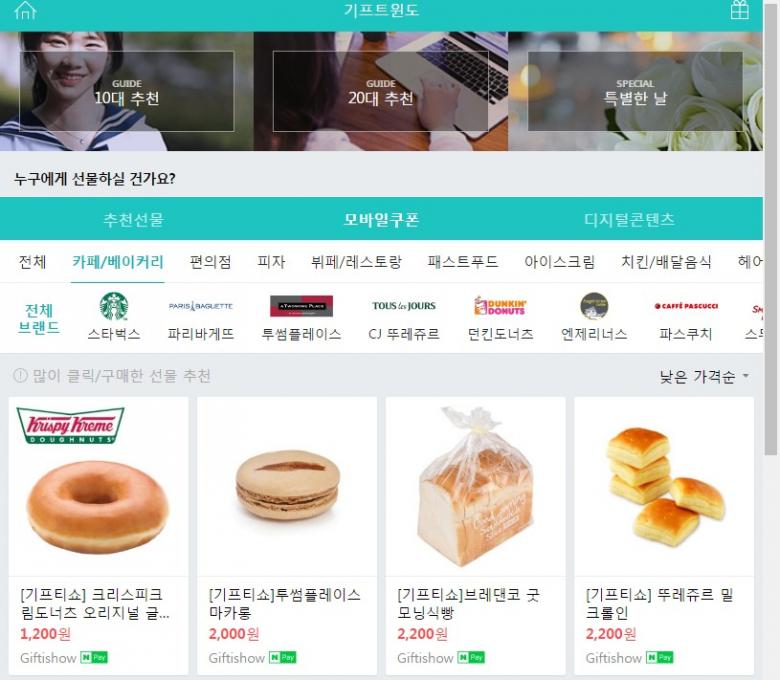Screen dimensions: 780x680
Task: Choose the Paris Baguette brand logo
Action: 200,306
